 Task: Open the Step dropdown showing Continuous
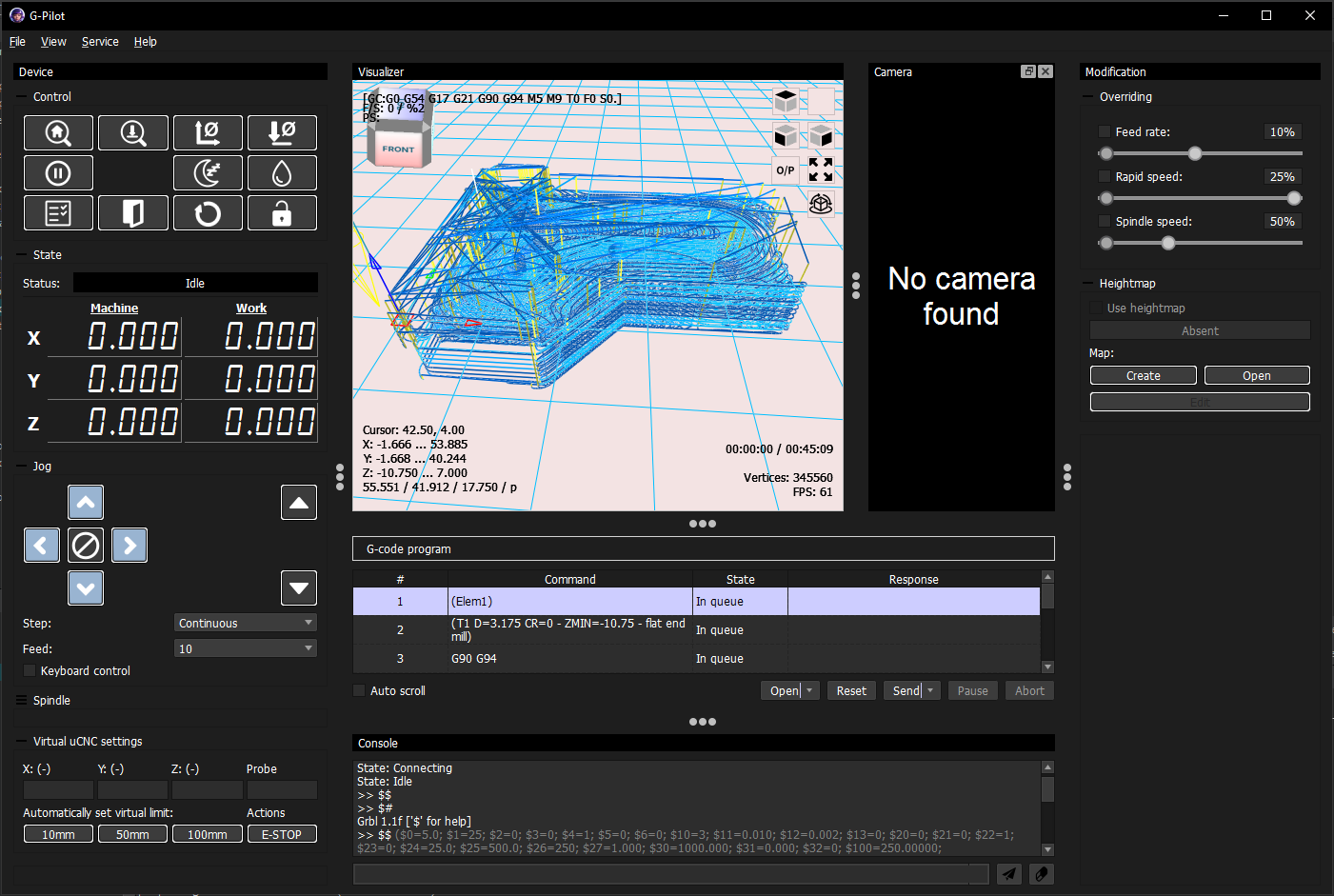click(246, 623)
